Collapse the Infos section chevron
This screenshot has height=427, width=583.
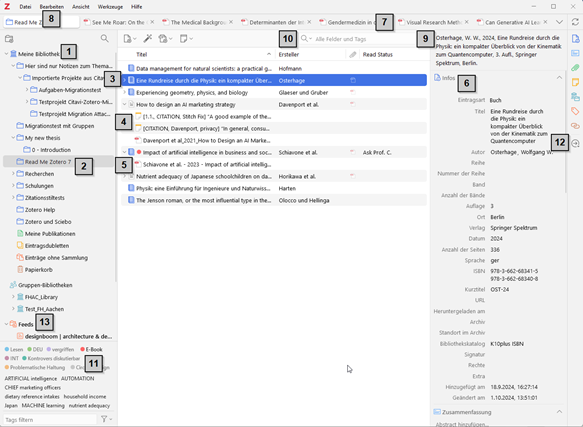559,78
